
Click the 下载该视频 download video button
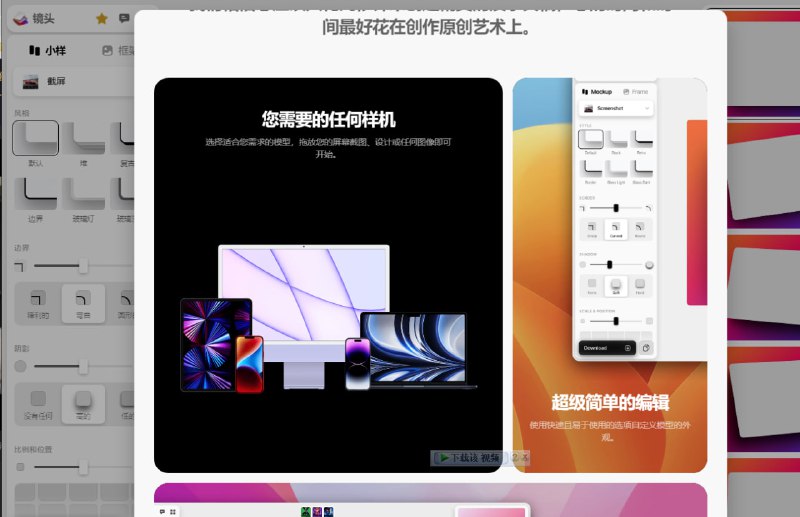point(470,458)
